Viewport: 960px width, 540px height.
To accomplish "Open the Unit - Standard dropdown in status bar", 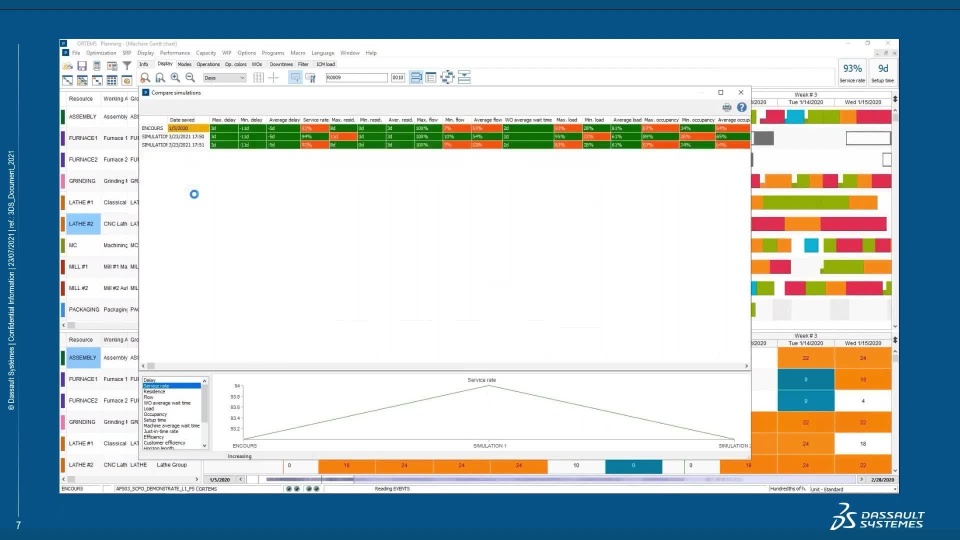I will (x=853, y=489).
